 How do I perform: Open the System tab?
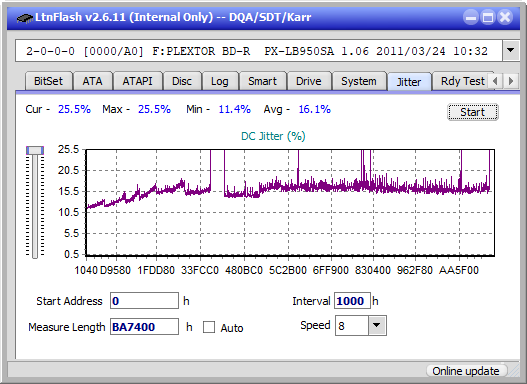359,81
